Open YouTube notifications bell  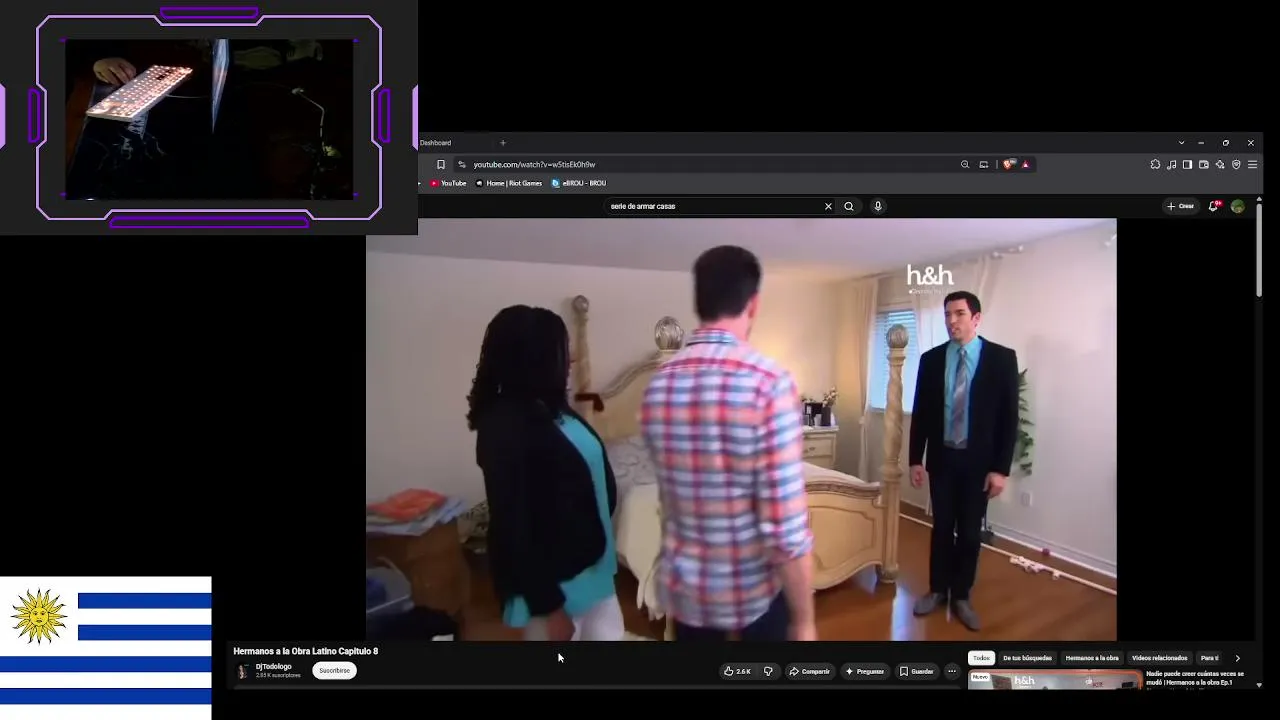[x=1213, y=207]
